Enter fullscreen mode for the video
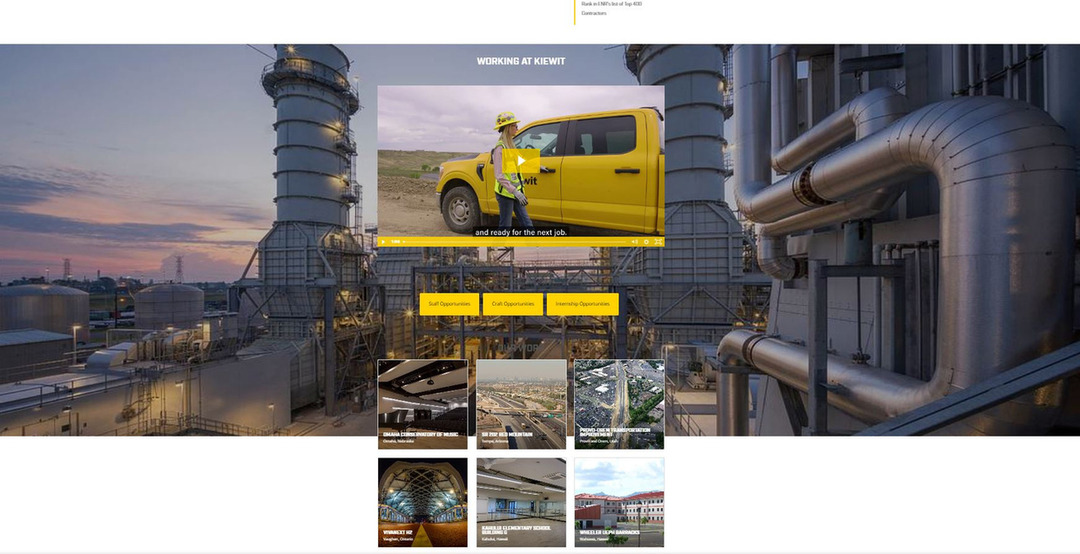Image resolution: width=1080 pixels, height=554 pixels. 658,242
